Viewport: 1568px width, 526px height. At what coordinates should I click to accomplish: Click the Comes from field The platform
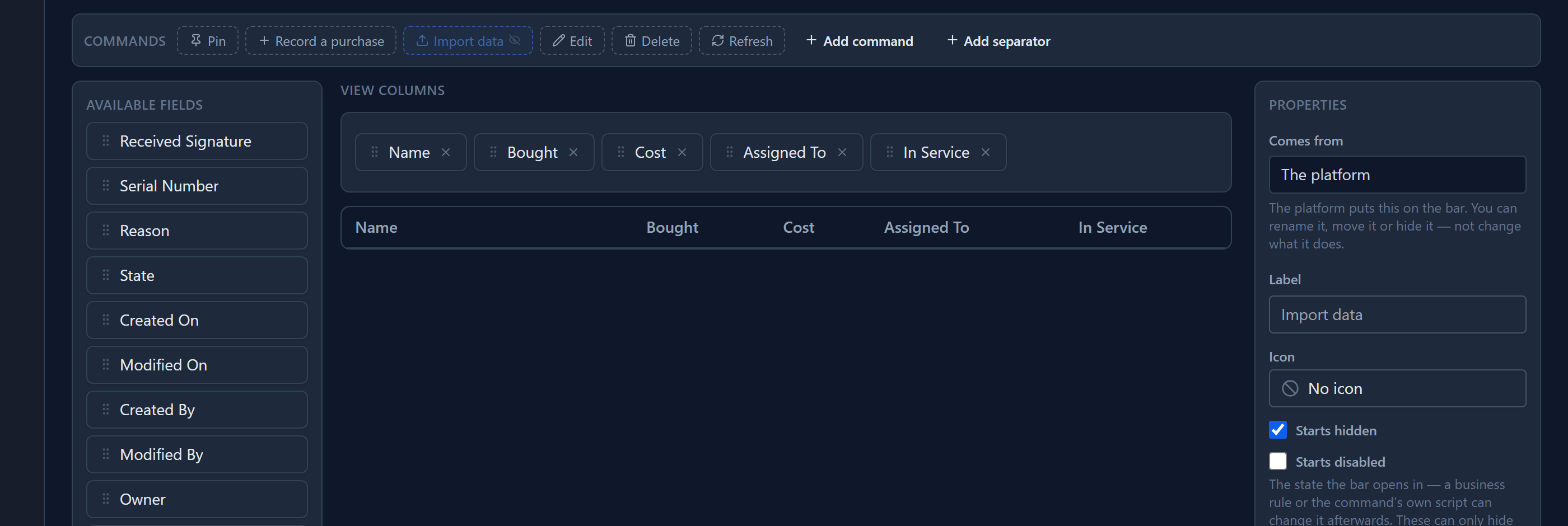click(x=1397, y=175)
